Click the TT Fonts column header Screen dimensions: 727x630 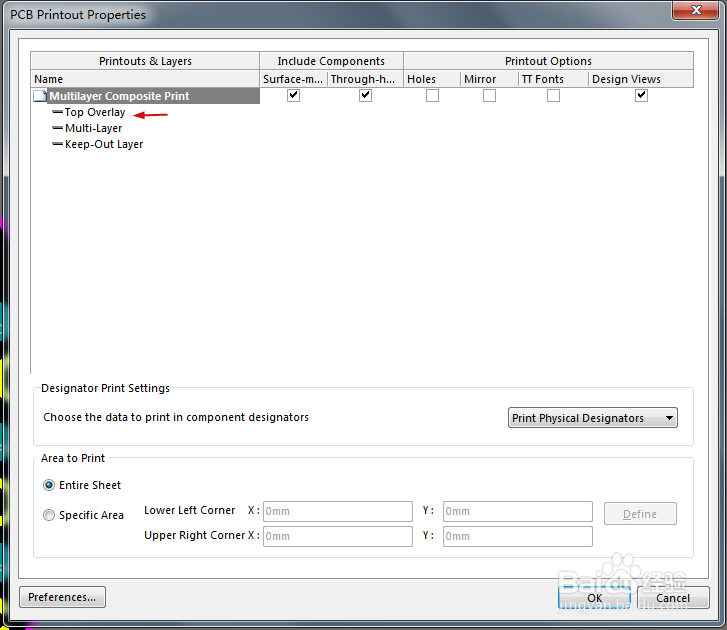(553, 79)
